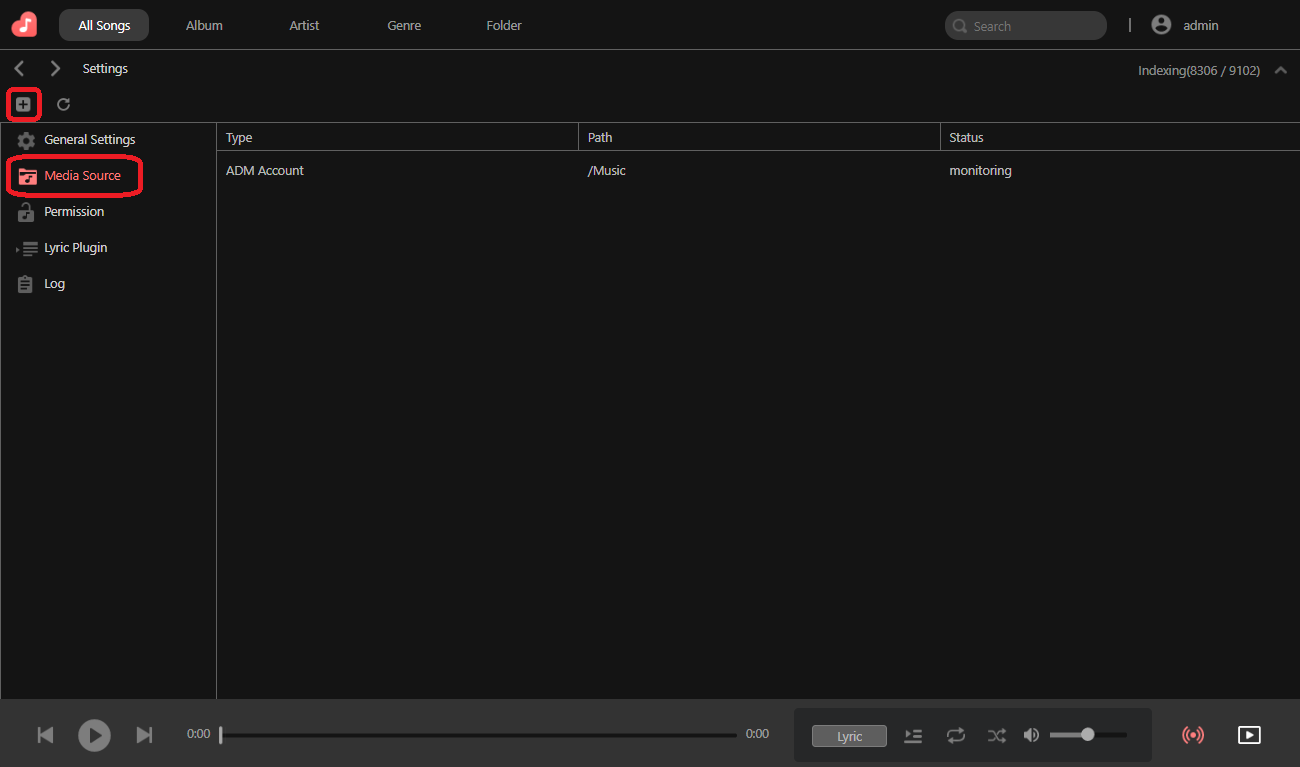Collapse the Indexing status panel chevron
Image resolution: width=1300 pixels, height=767 pixels.
coord(1280,71)
